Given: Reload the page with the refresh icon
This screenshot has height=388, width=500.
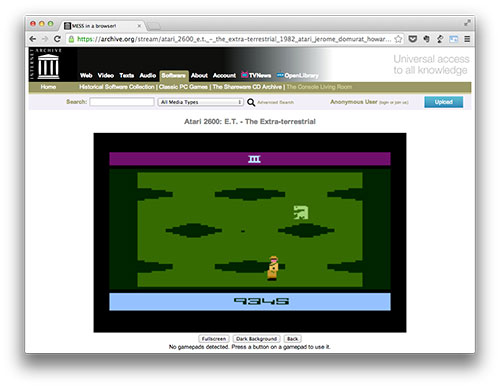Looking at the screenshot, I should (x=57, y=39).
